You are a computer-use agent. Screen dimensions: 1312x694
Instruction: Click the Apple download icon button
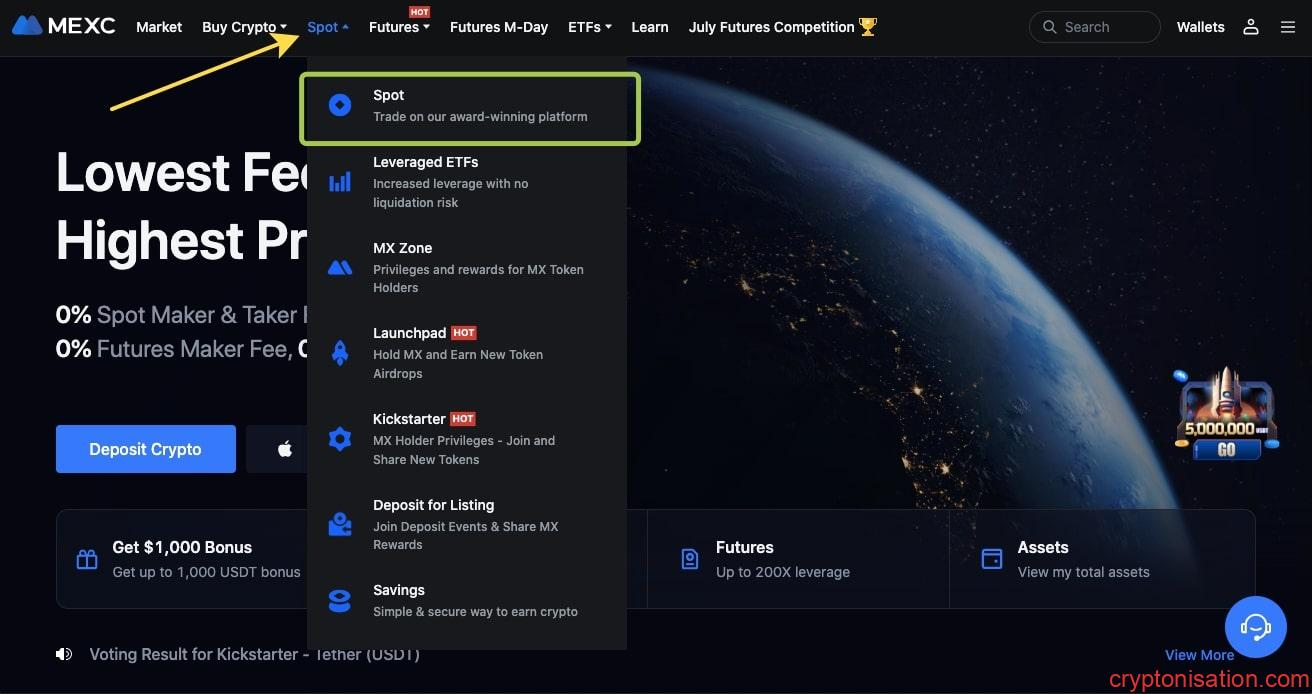point(285,449)
